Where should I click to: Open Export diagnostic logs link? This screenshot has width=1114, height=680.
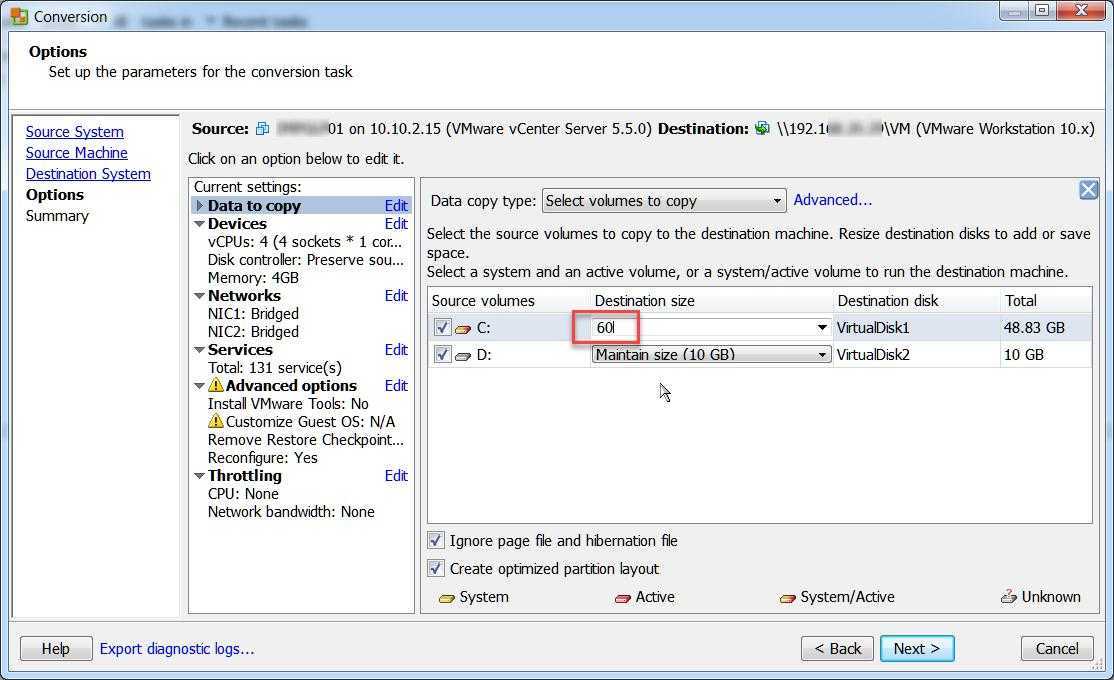[177, 649]
